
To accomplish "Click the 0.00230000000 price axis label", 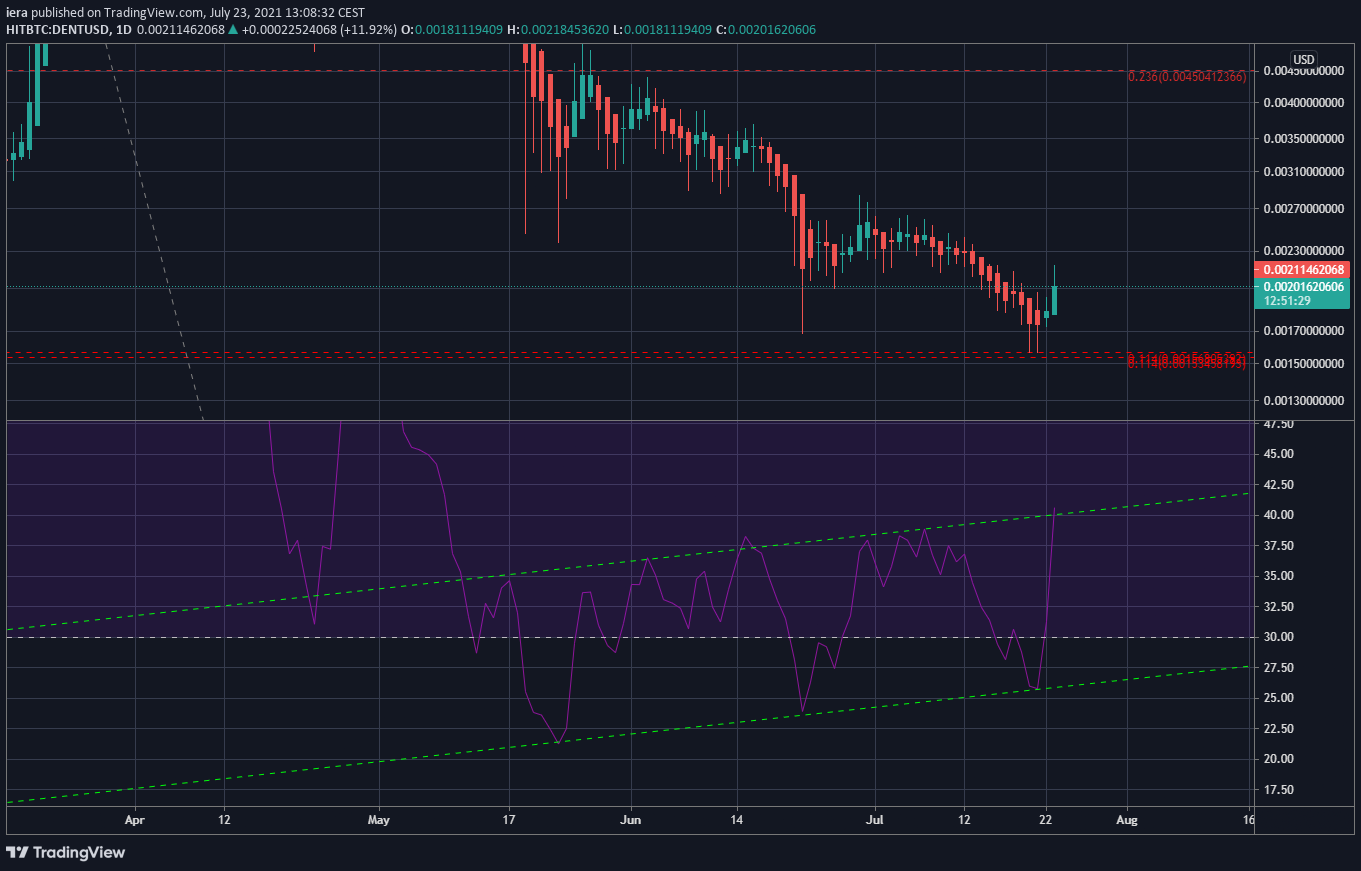I will click(1305, 251).
